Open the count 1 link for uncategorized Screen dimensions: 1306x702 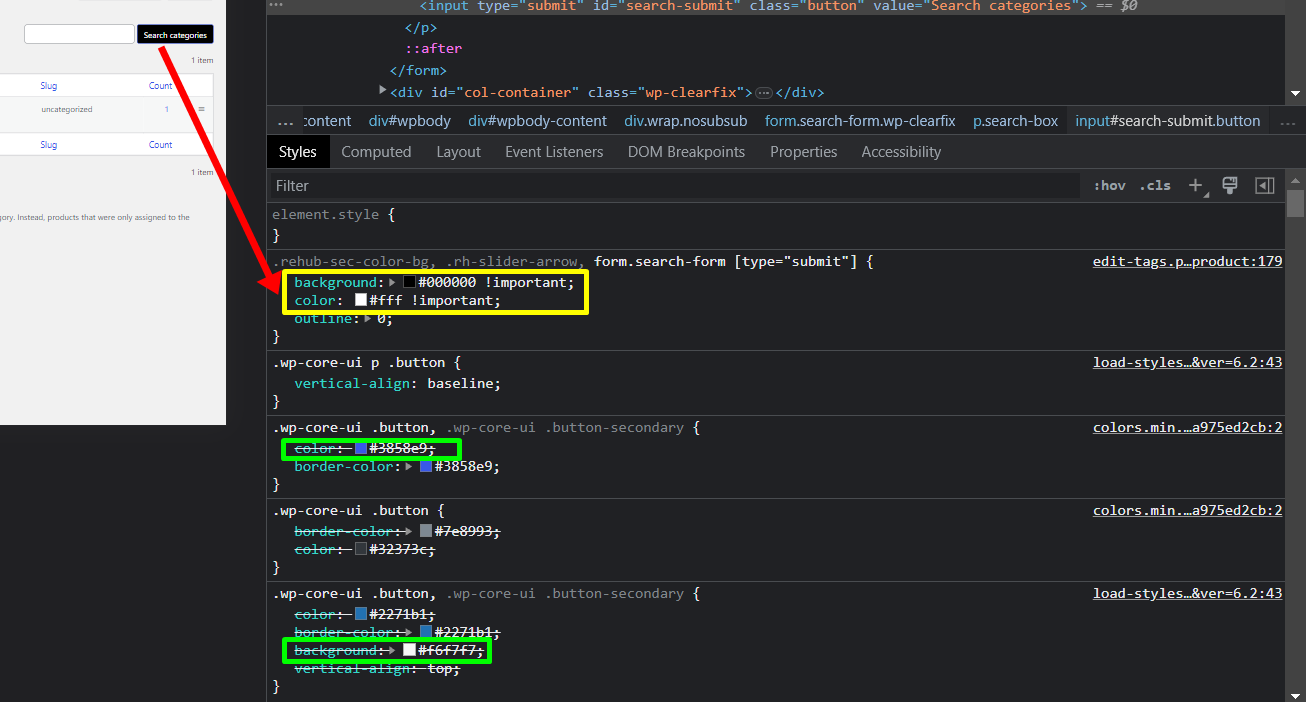tap(167, 109)
